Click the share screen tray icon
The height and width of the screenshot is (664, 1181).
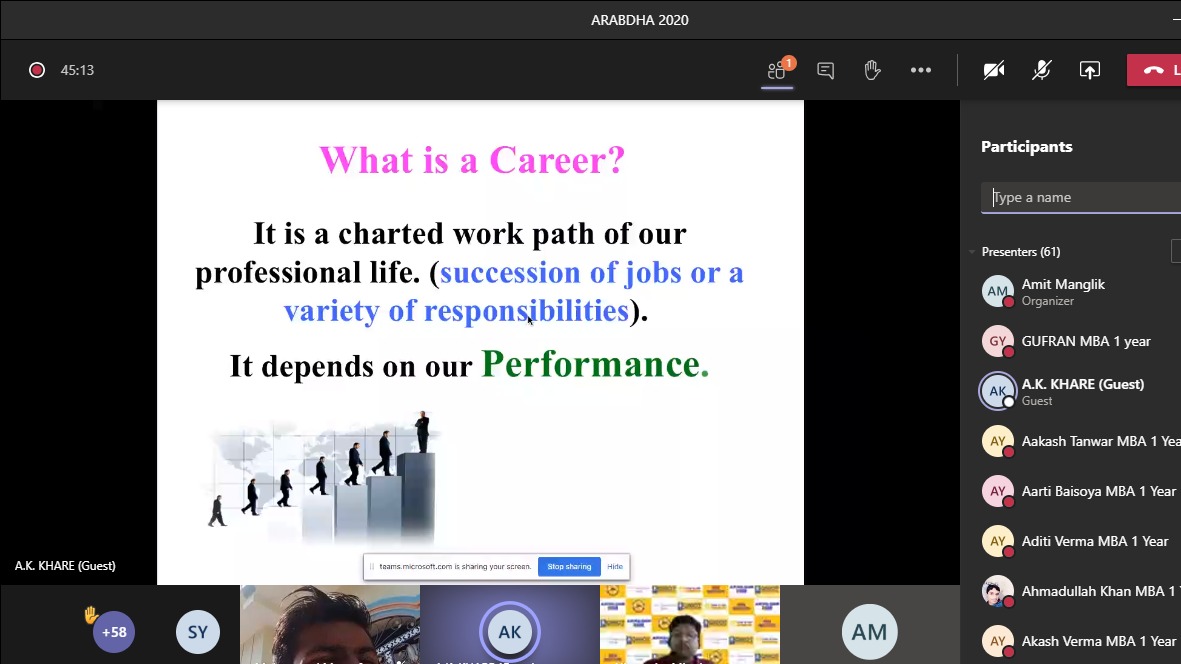[x=1089, y=70]
